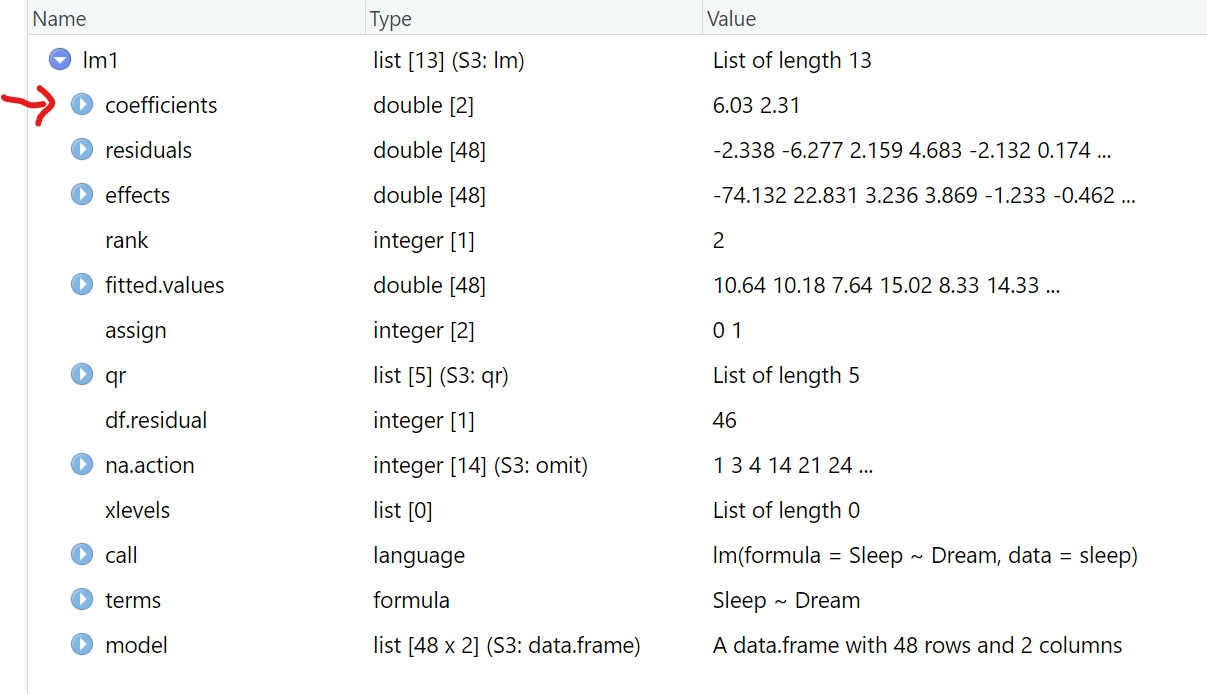Expand the residuals row arrow
Screen dimensions: 1207x694
point(82,150)
